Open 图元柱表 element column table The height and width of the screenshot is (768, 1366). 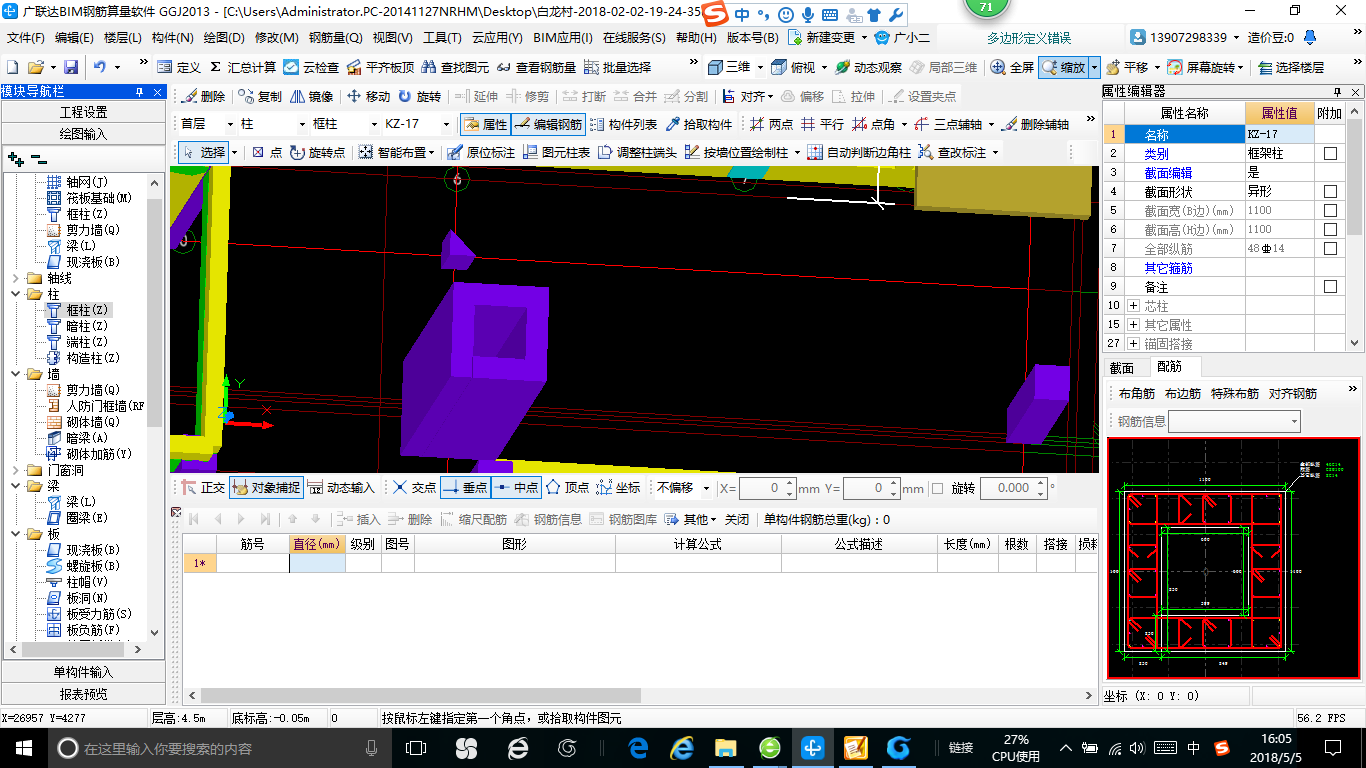pos(556,152)
